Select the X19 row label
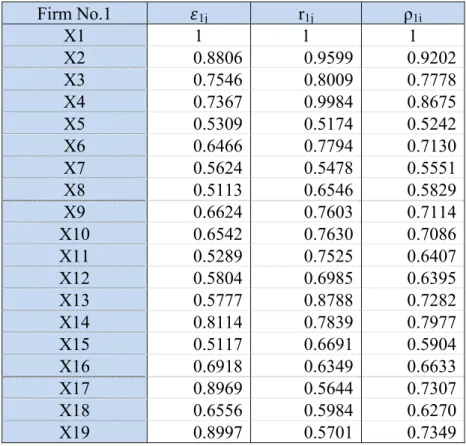The height and width of the screenshot is (446, 466). (74, 432)
